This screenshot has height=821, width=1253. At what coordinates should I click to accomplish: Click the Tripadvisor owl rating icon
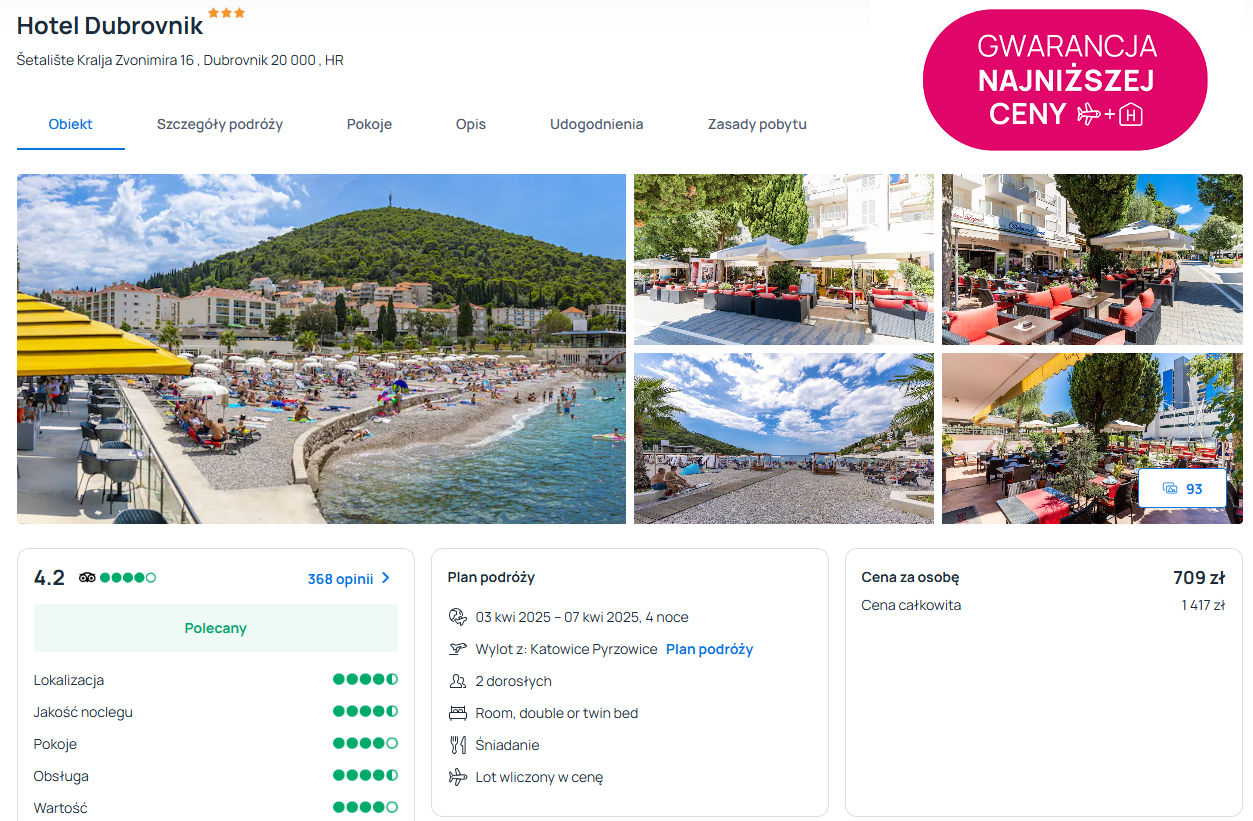click(87, 578)
